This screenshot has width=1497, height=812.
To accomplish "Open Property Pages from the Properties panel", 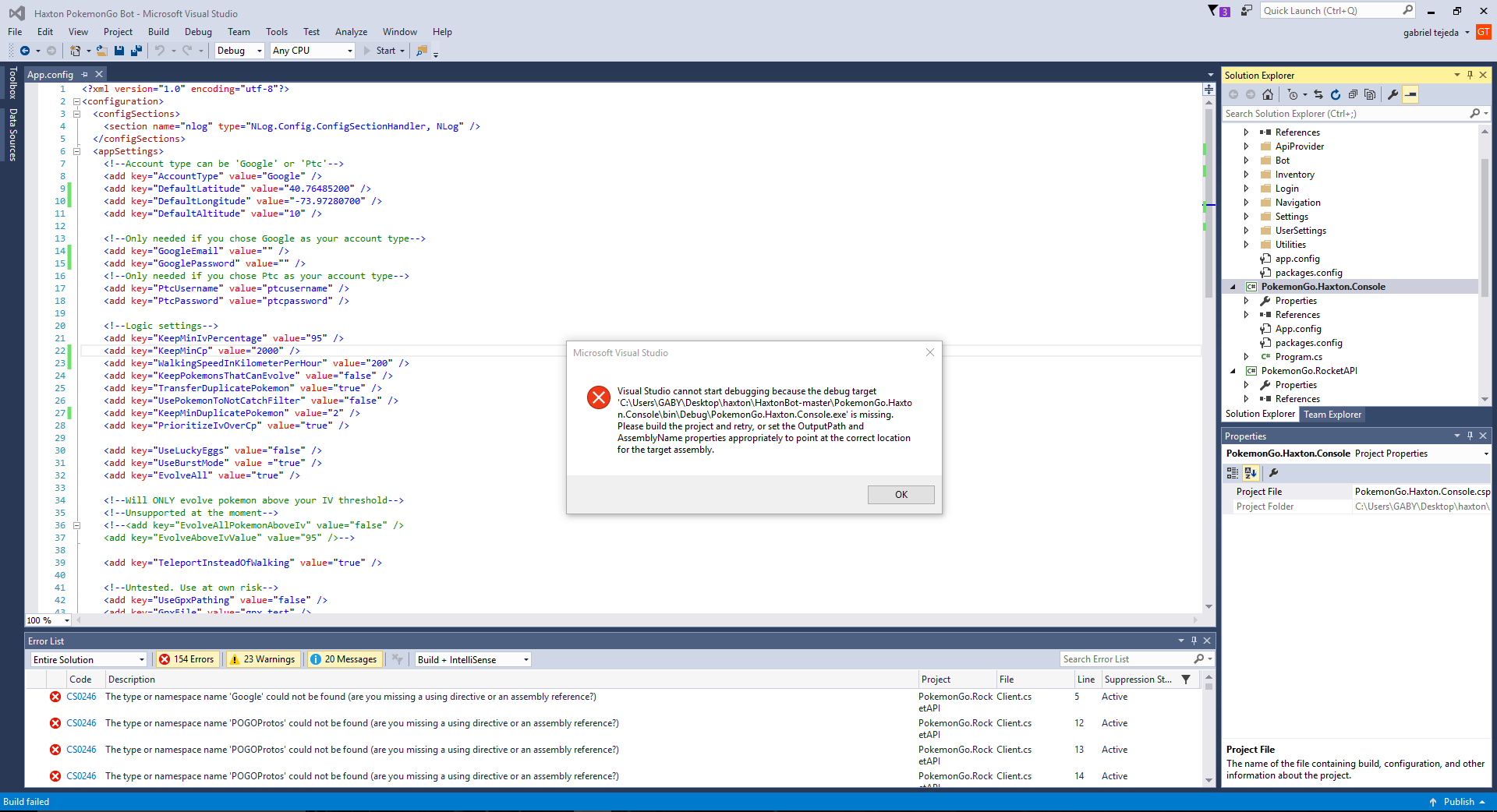I will 1274,472.
